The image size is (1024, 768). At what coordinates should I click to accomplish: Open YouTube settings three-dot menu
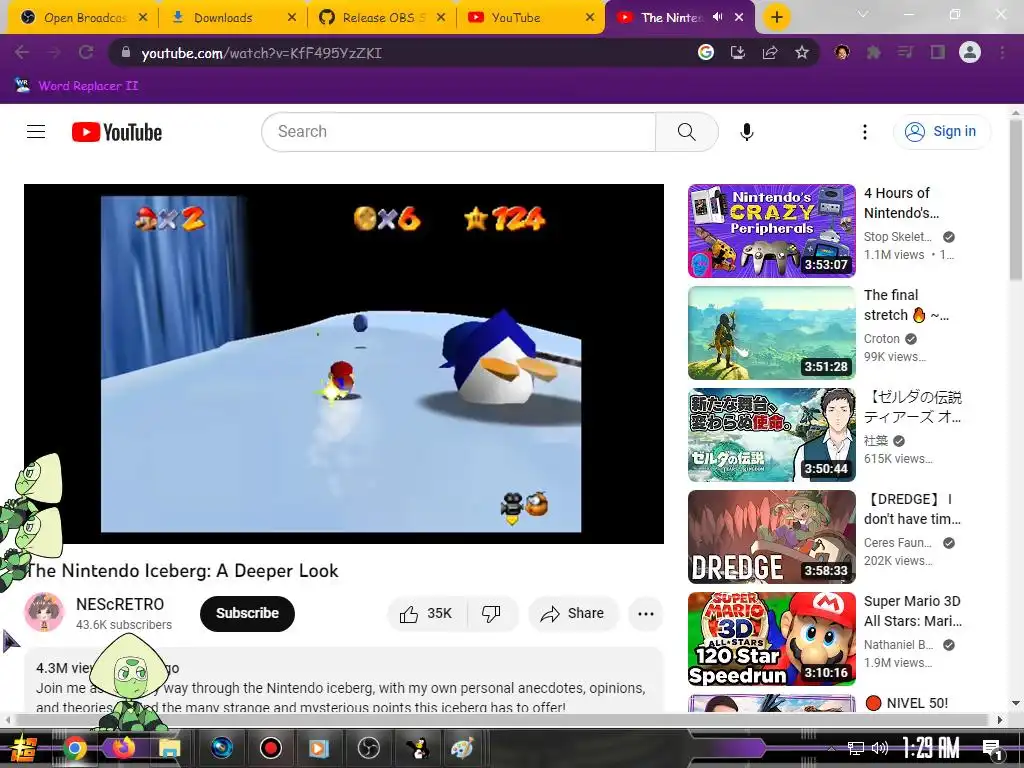click(865, 132)
